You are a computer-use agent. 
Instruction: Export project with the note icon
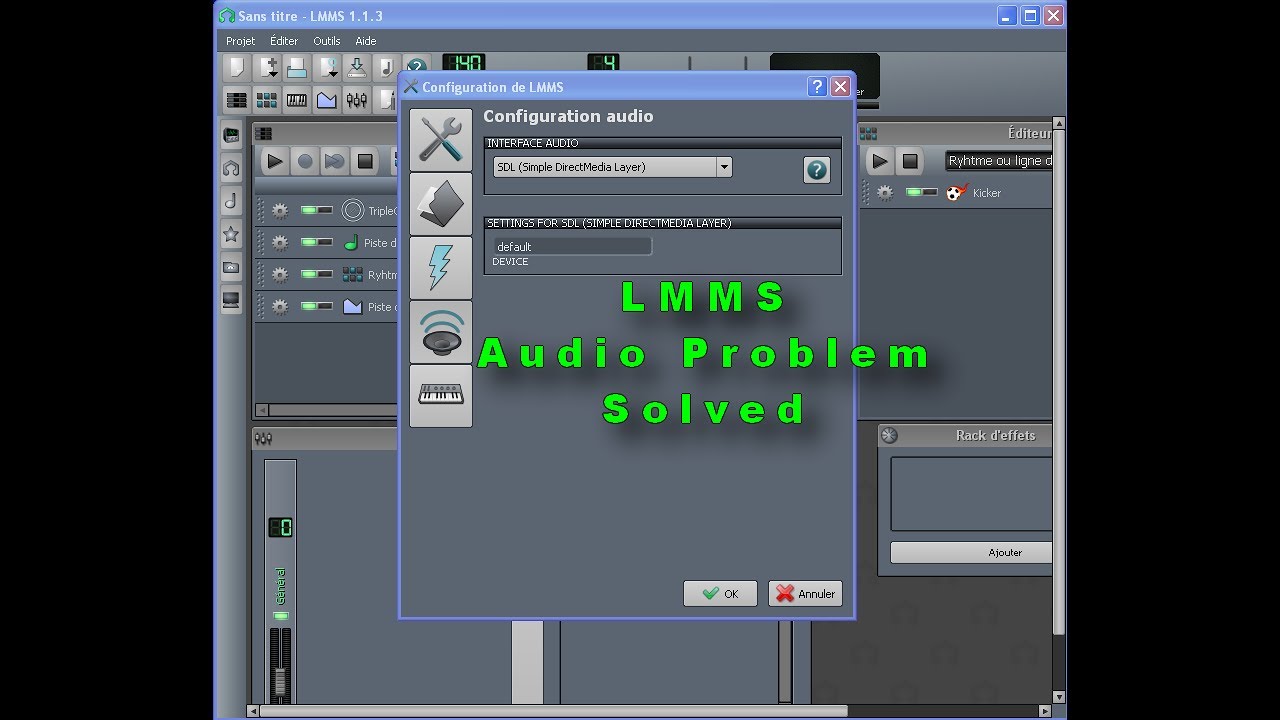coord(386,68)
